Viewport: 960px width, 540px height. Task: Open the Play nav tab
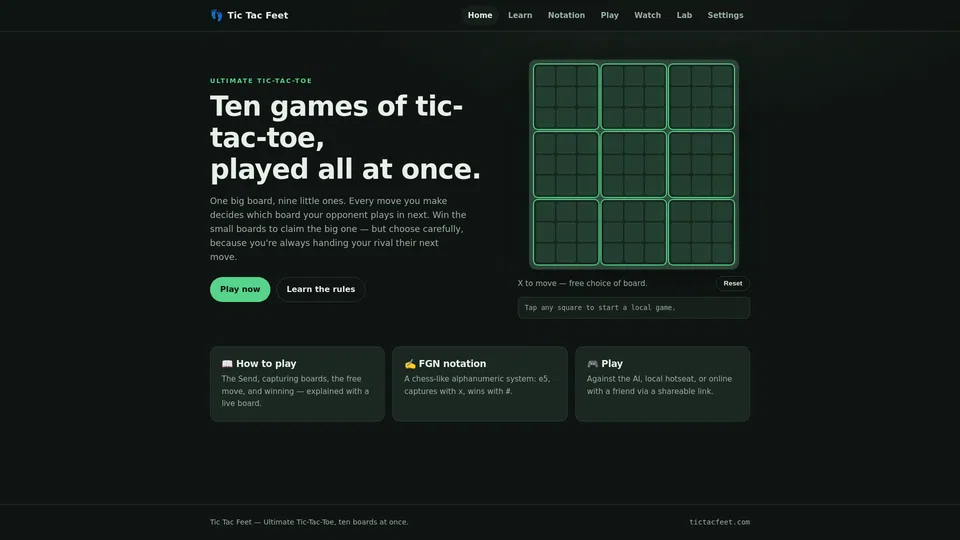point(609,15)
